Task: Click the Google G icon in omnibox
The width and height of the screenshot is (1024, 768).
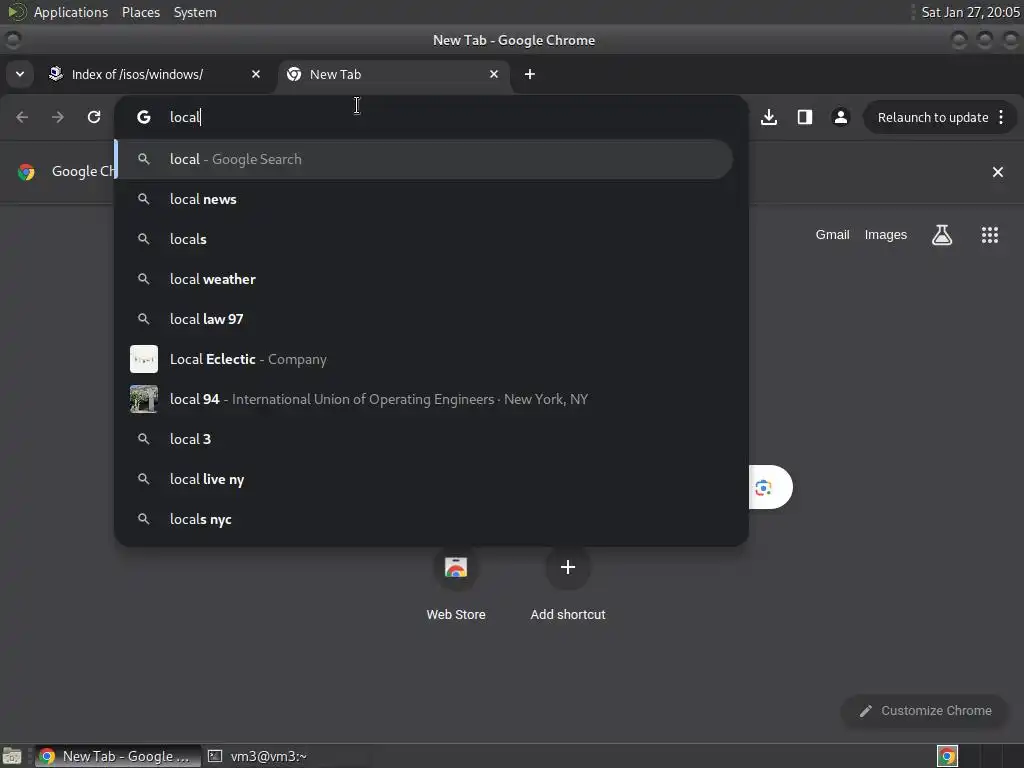Action: tap(144, 117)
